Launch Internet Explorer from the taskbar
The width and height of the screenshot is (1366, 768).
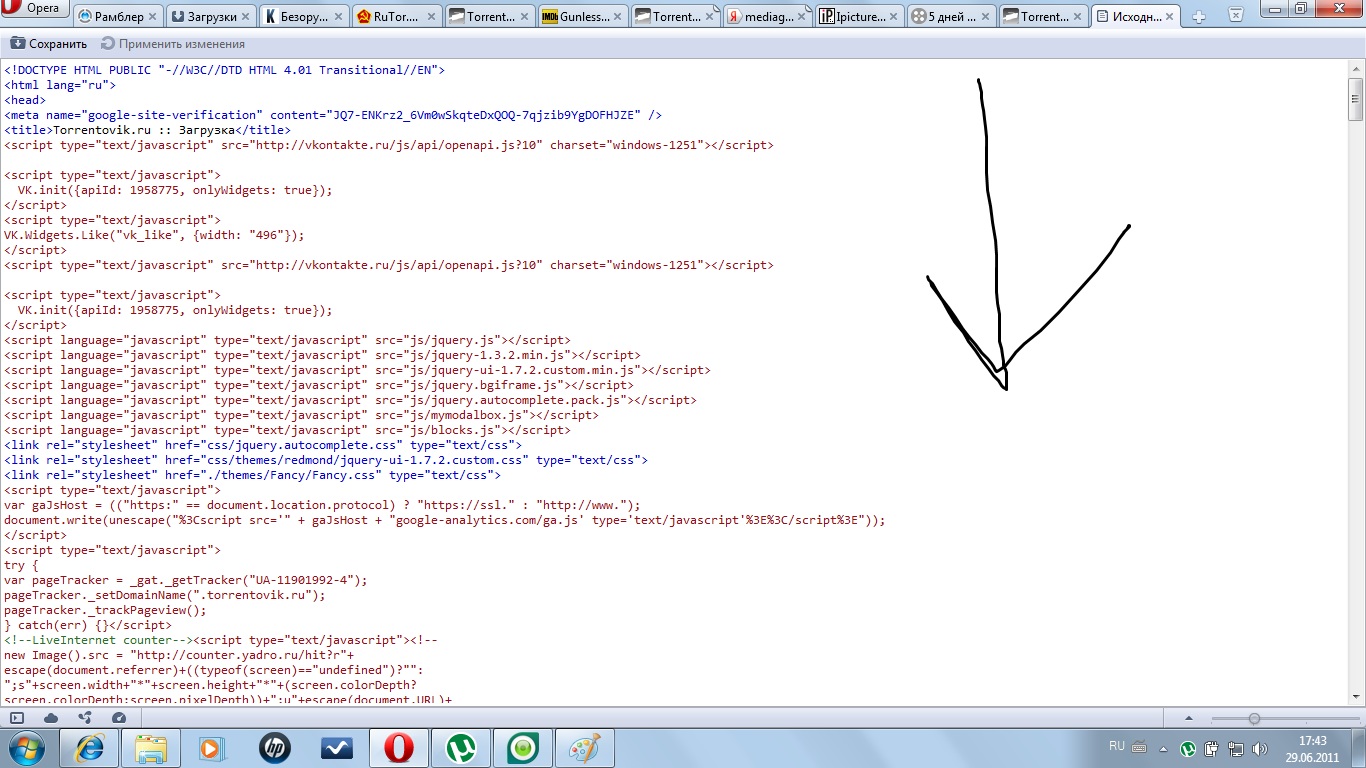click(x=90, y=748)
